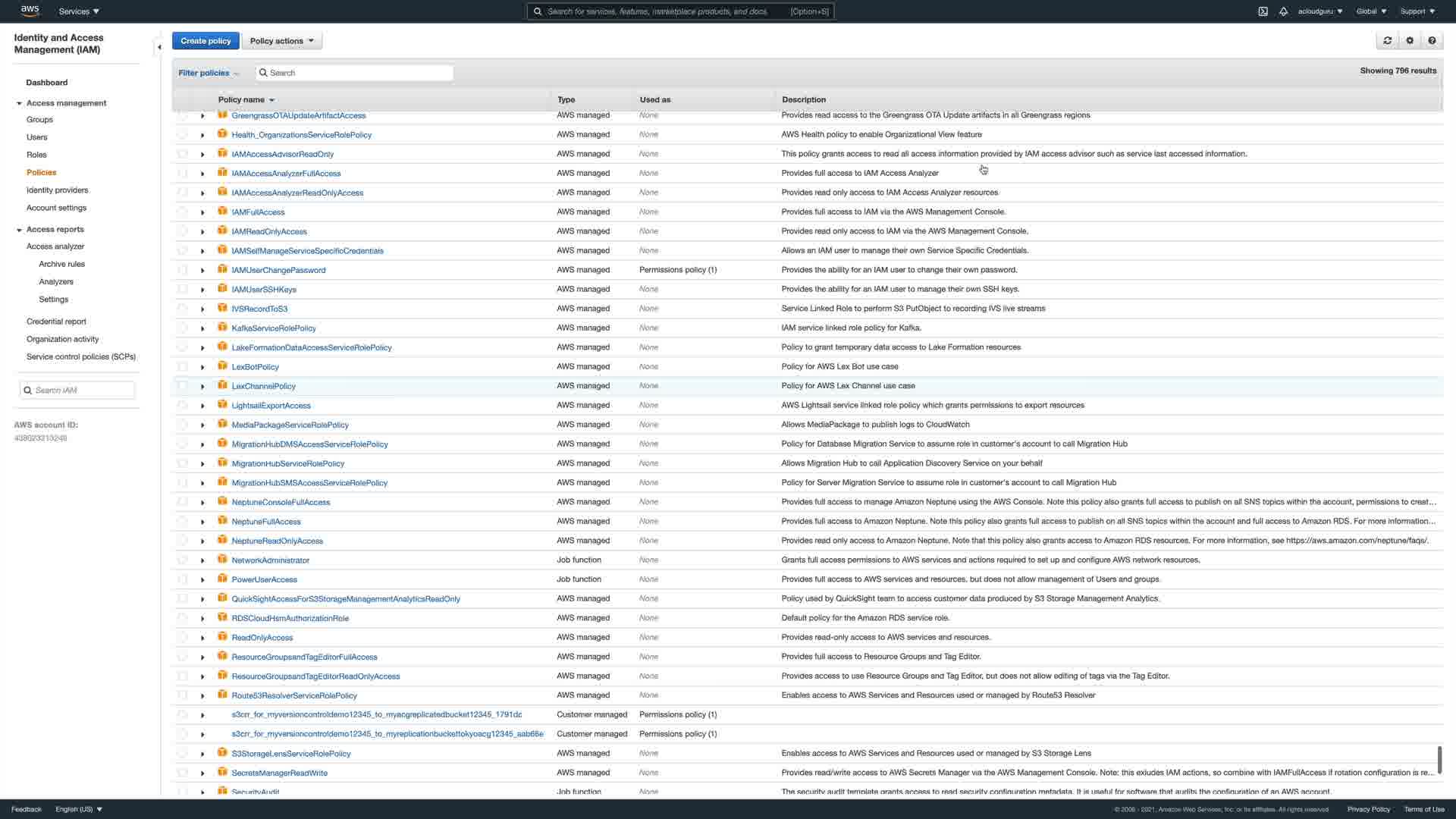
Task: Click the AWS logo home icon
Action: tap(30, 11)
